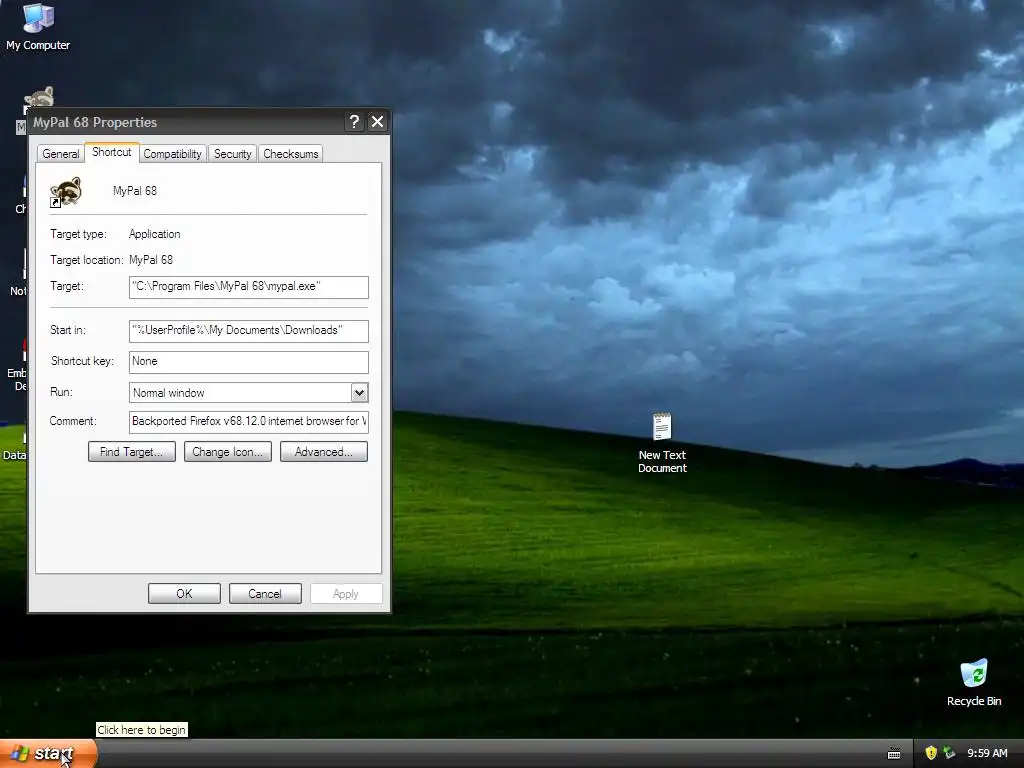The height and width of the screenshot is (768, 1024).
Task: Open the yellow security shield tray icon
Action: (x=931, y=753)
